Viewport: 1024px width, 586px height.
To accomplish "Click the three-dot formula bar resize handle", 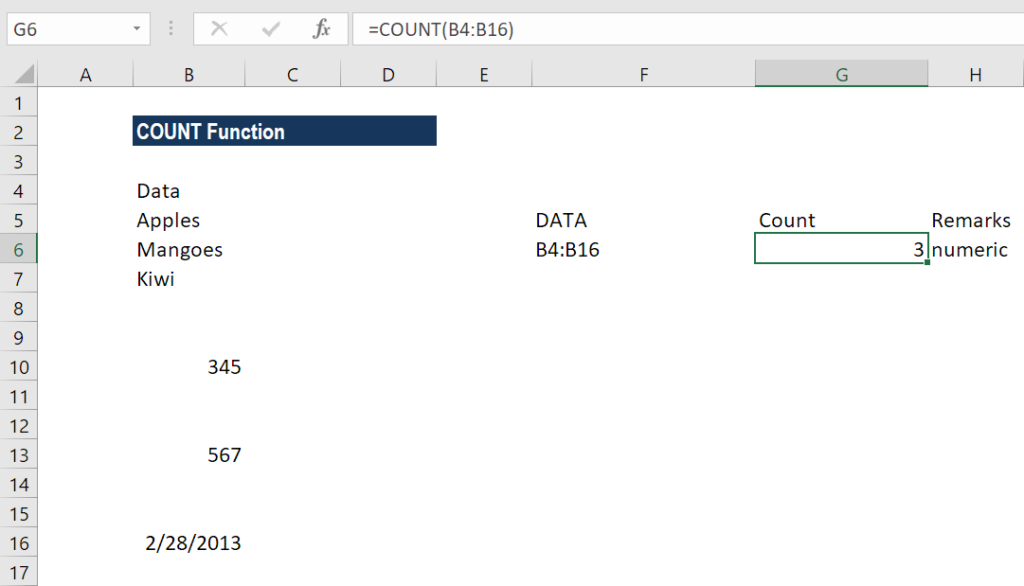I will pyautogui.click(x=171, y=29).
